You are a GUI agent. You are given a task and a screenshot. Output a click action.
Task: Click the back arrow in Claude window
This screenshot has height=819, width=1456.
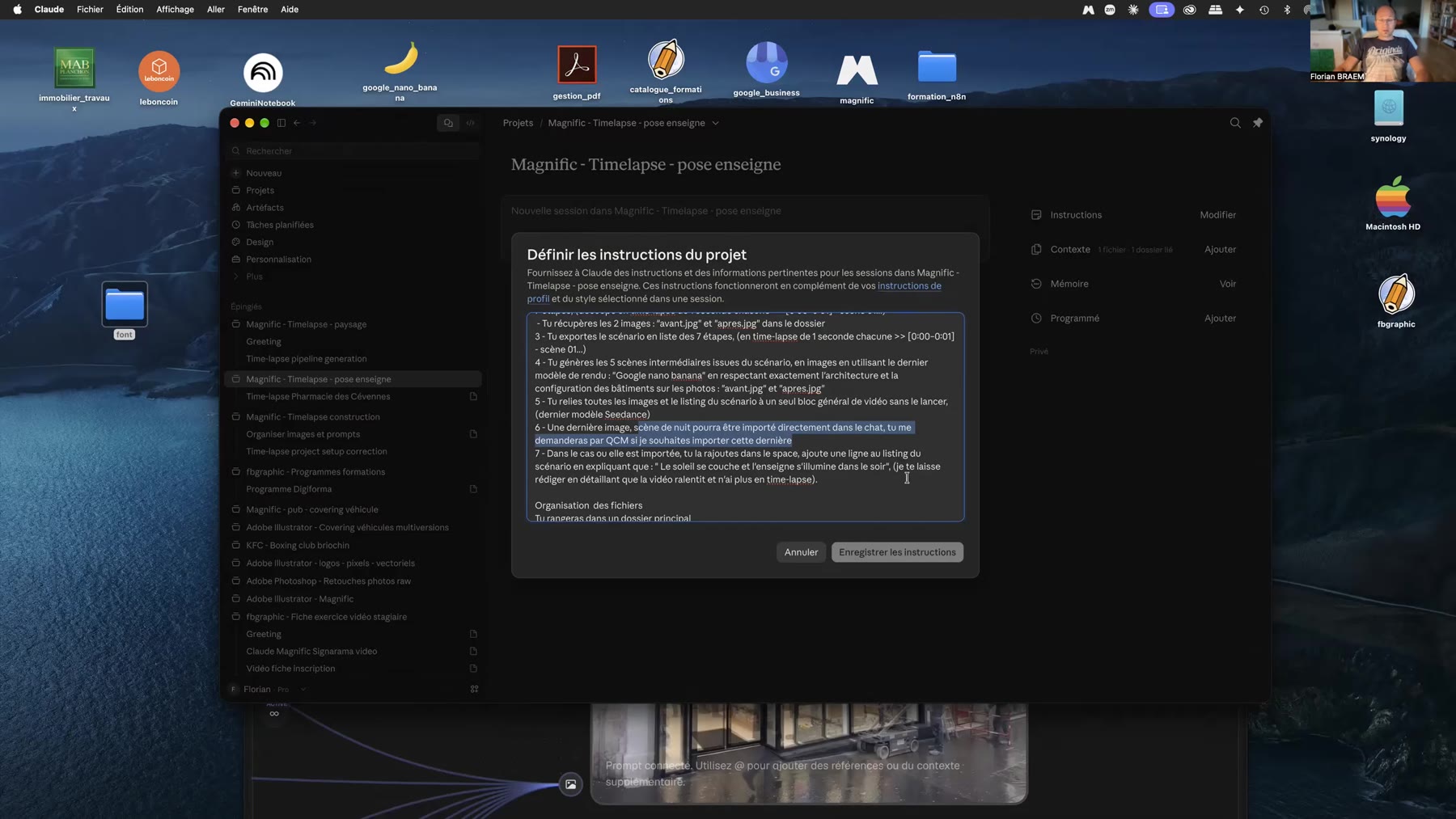pyautogui.click(x=297, y=123)
